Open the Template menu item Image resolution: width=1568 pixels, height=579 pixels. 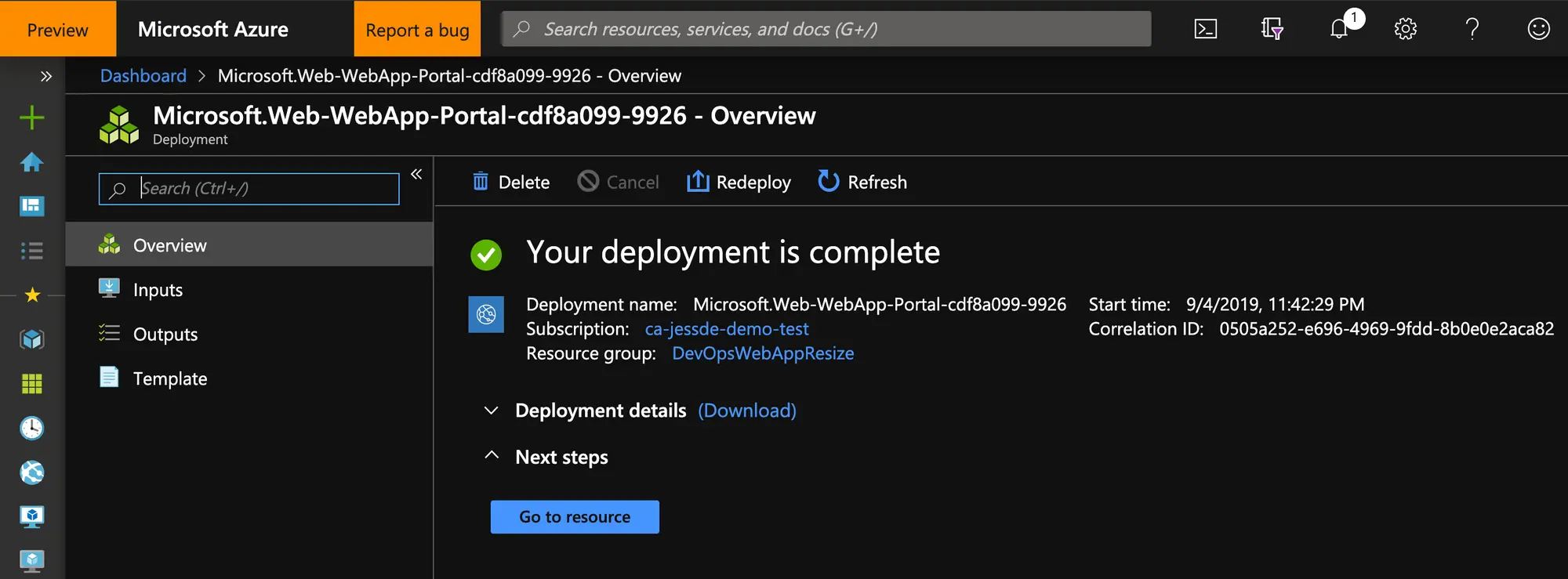coord(169,378)
